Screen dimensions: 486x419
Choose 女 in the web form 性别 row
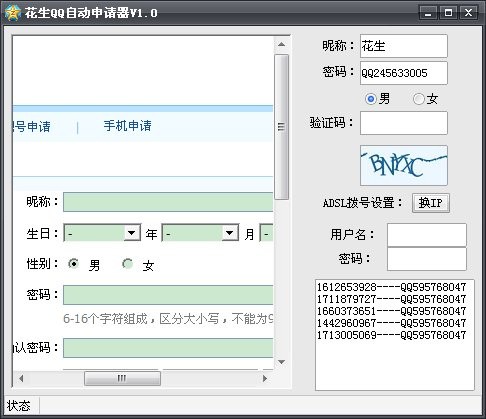coord(128,264)
